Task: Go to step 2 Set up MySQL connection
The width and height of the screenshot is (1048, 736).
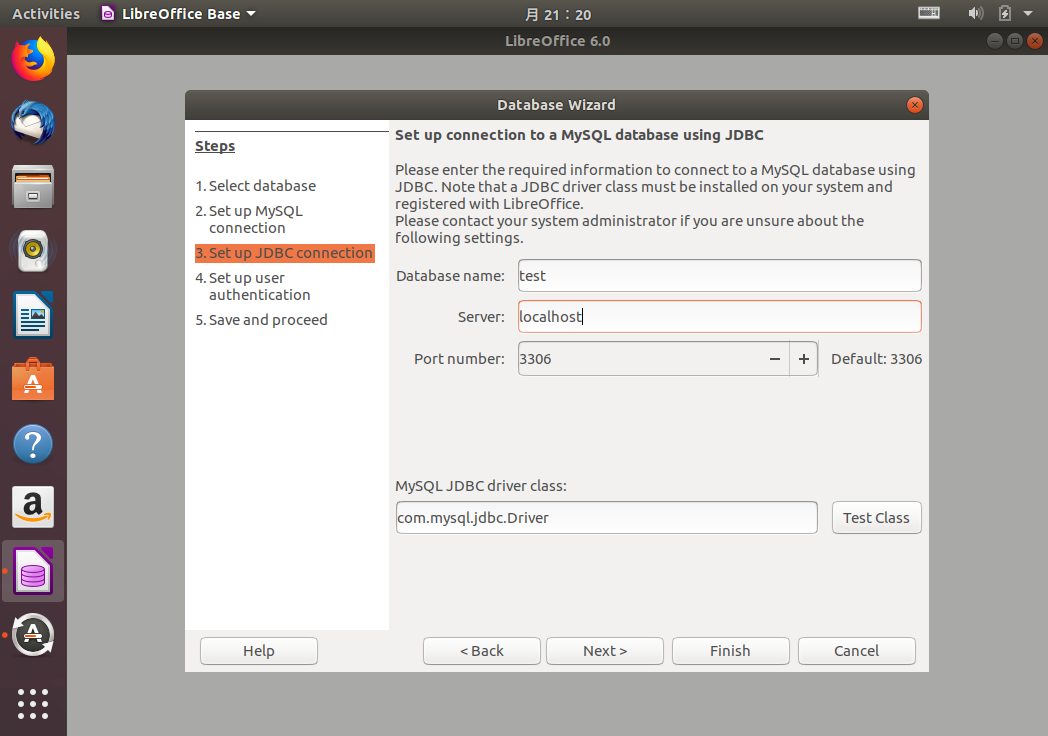Action: [x=249, y=219]
